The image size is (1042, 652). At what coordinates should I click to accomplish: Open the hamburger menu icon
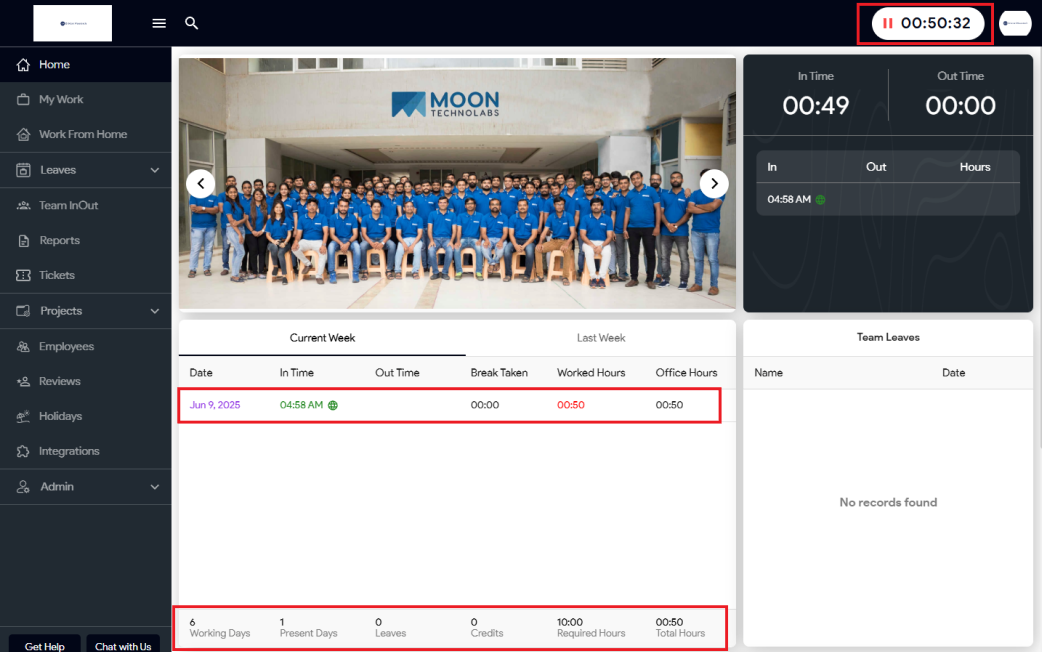[159, 23]
